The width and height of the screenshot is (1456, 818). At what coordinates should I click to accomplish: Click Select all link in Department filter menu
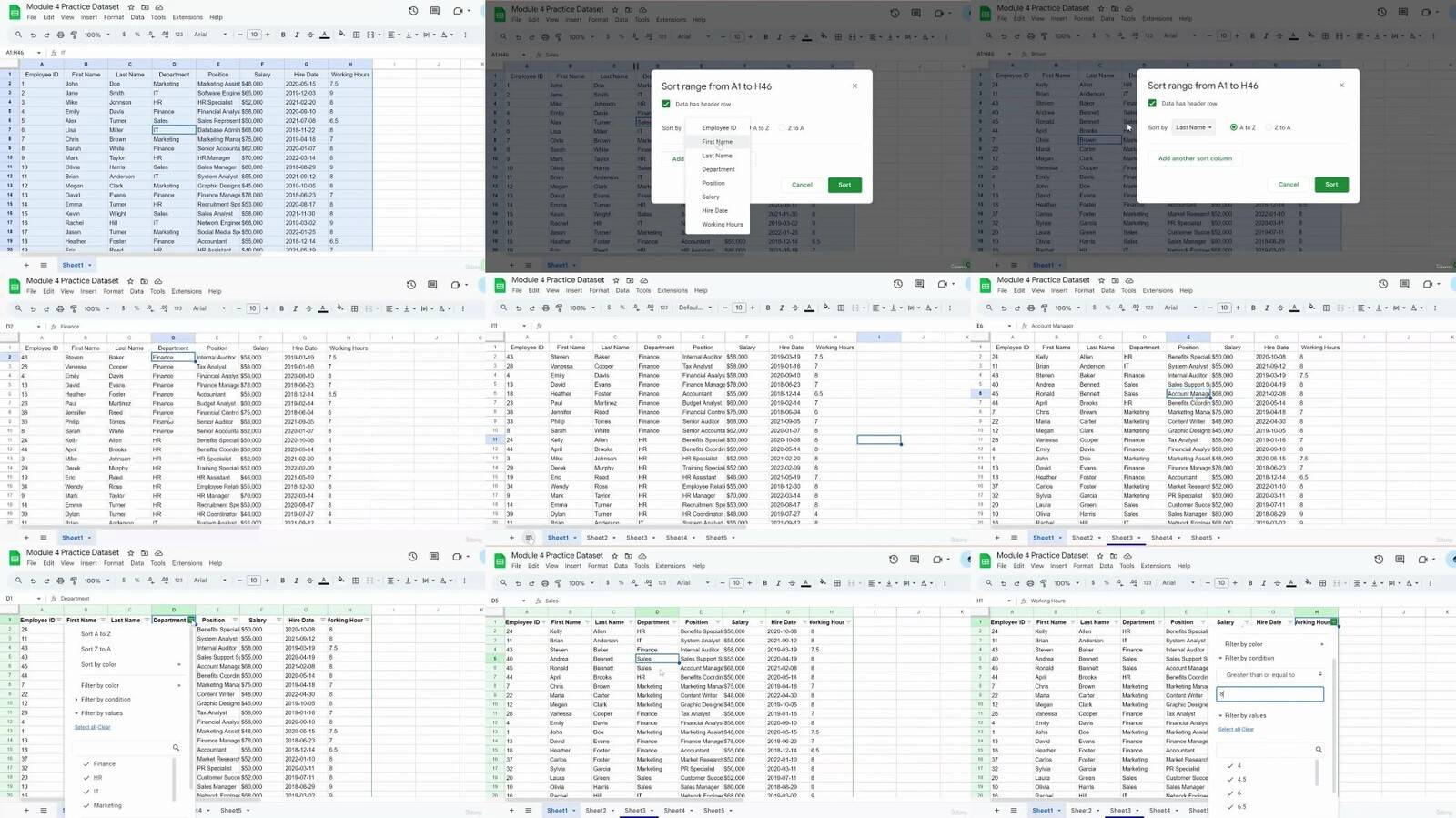click(84, 727)
